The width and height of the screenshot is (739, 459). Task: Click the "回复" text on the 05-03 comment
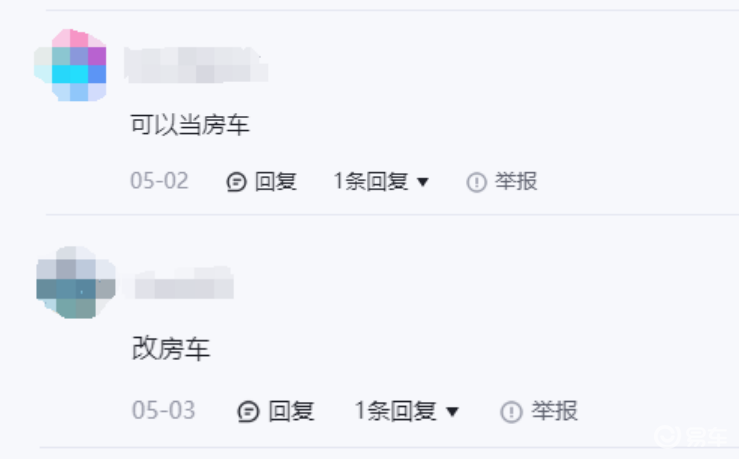[x=291, y=411]
